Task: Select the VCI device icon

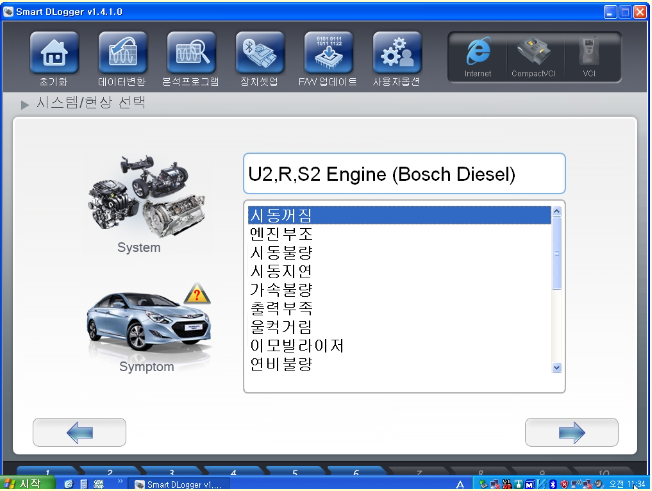Action: click(x=589, y=52)
